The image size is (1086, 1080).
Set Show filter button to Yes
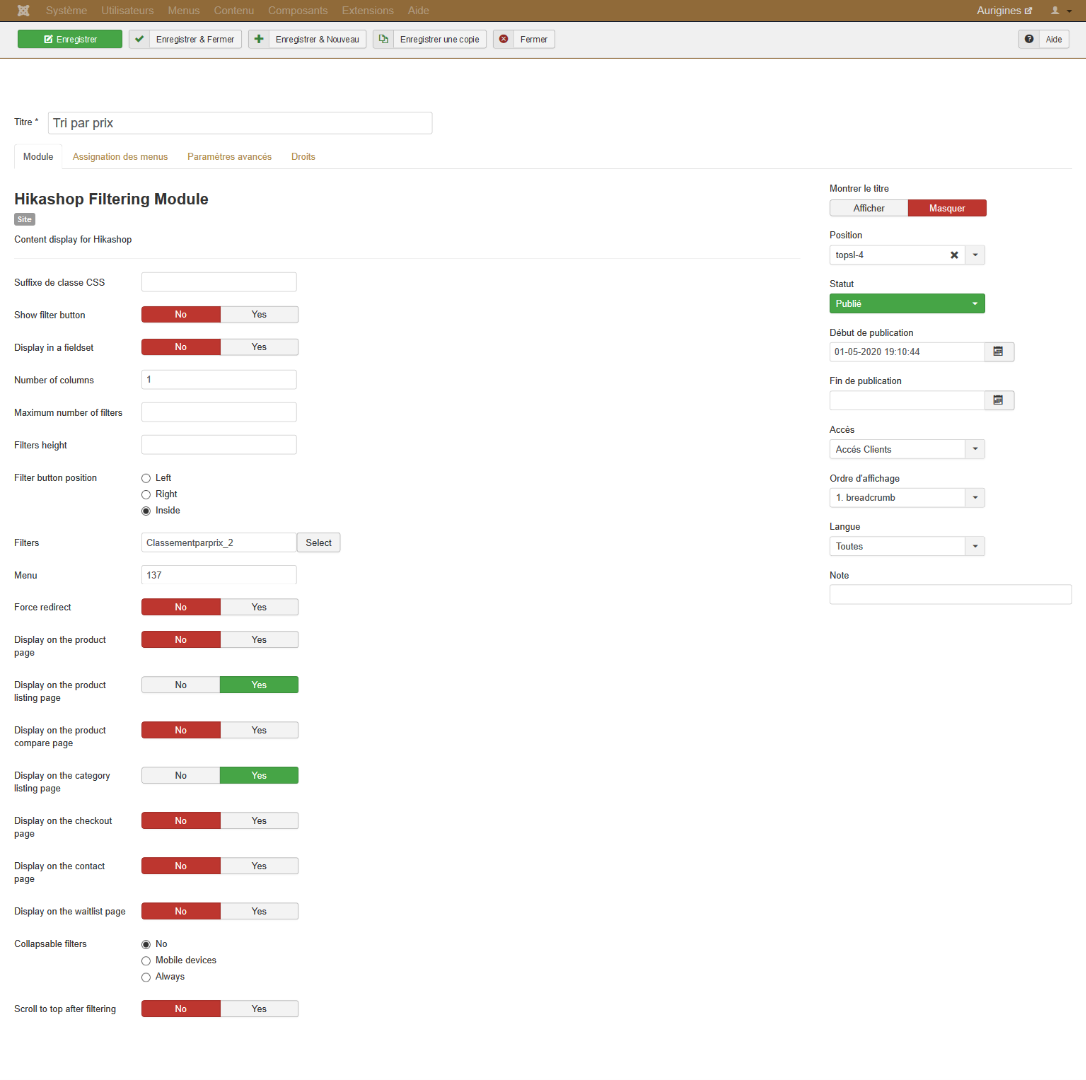point(259,315)
